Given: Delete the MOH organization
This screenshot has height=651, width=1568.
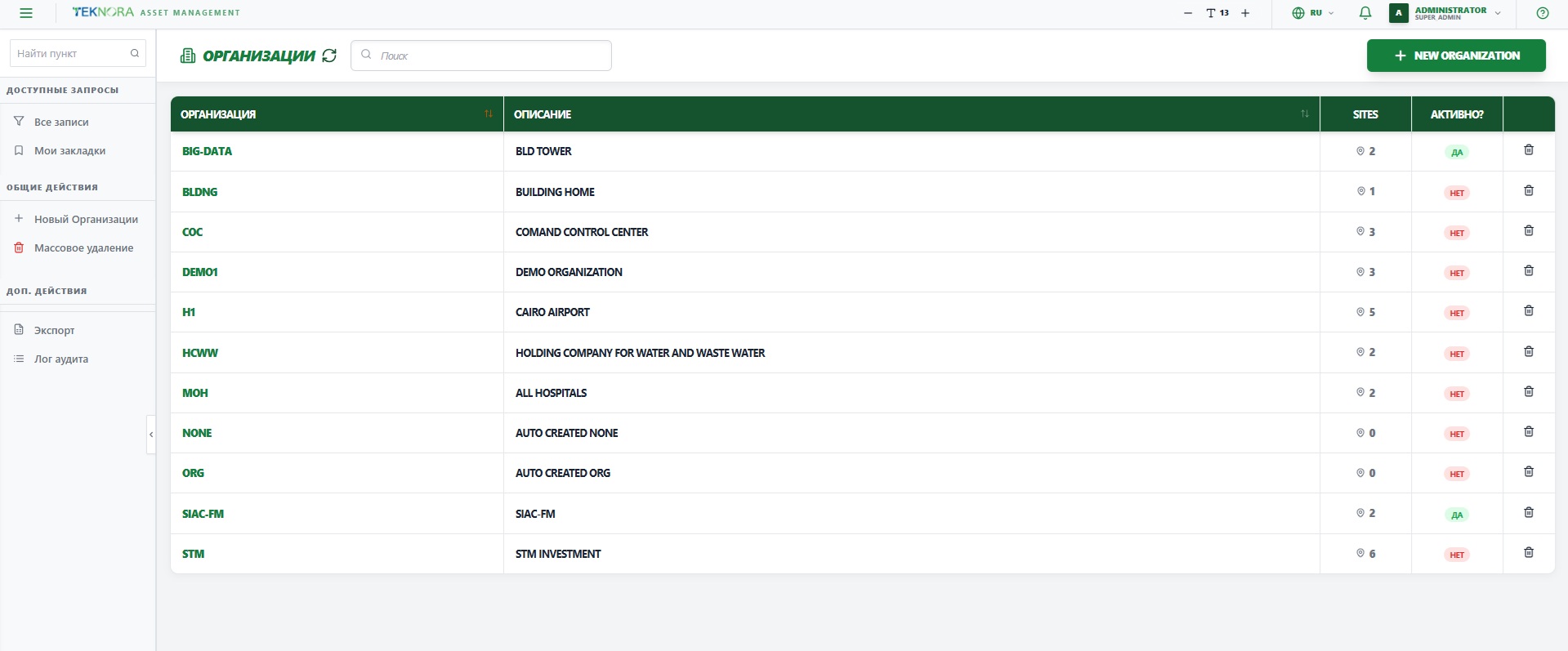Looking at the screenshot, I should pyautogui.click(x=1529, y=391).
